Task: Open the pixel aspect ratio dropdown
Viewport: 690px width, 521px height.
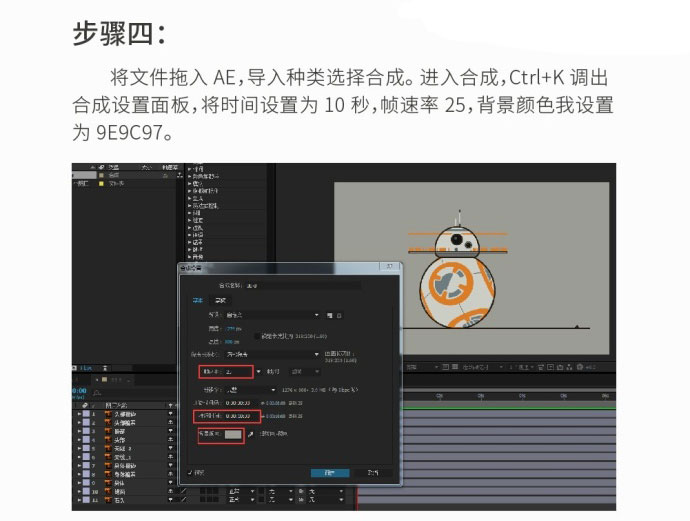Action: tap(272, 354)
